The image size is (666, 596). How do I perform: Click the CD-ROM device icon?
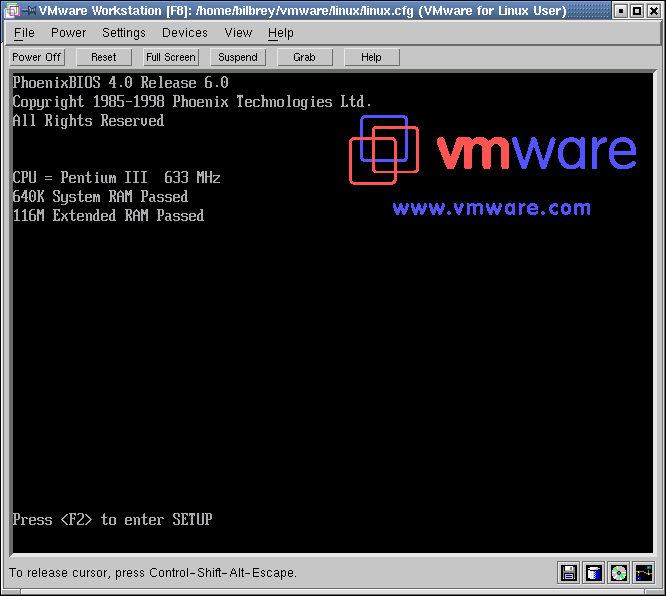[619, 573]
